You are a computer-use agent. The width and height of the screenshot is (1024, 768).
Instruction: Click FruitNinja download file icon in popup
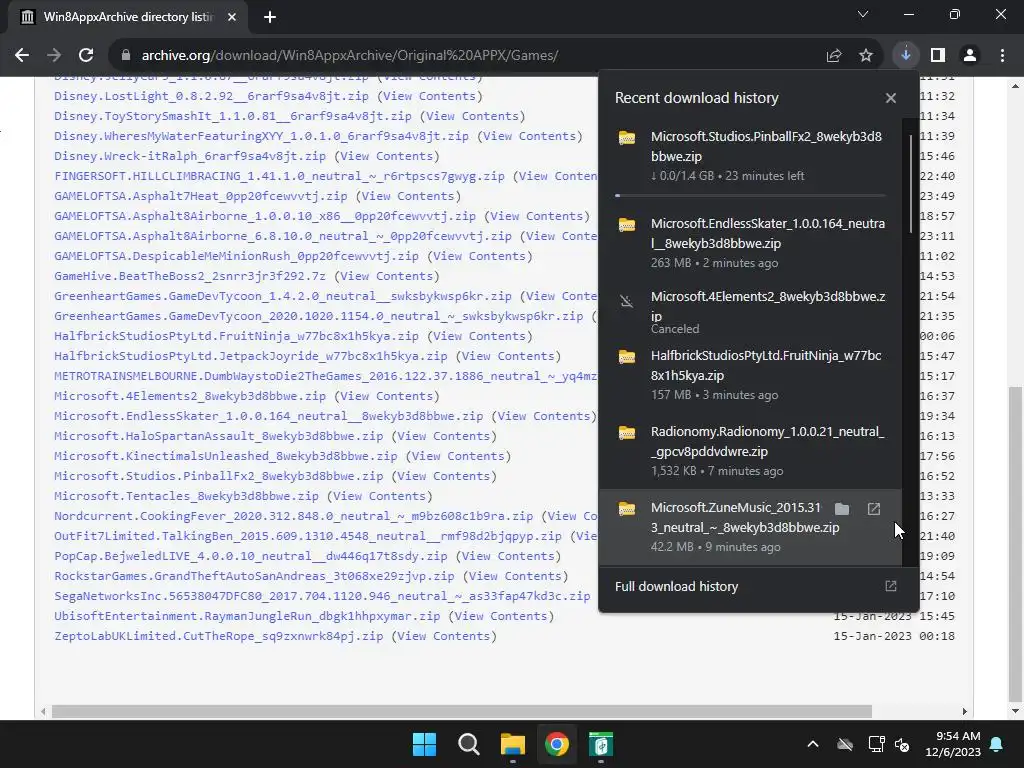[627, 357]
